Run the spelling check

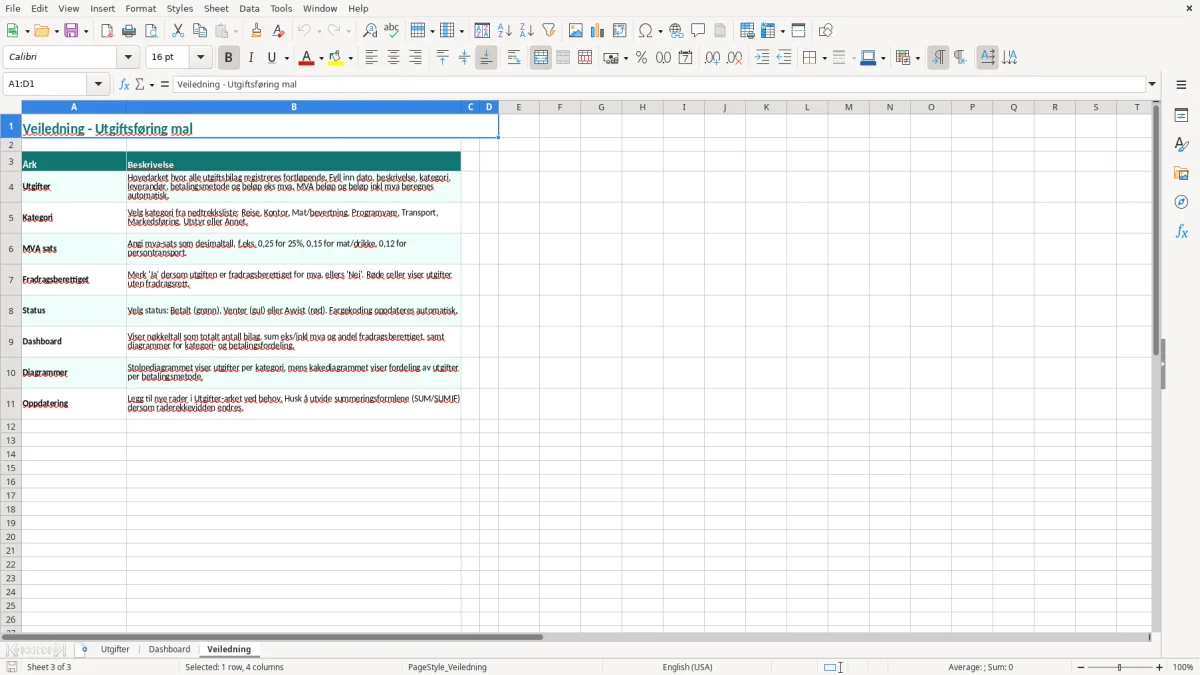tap(392, 31)
